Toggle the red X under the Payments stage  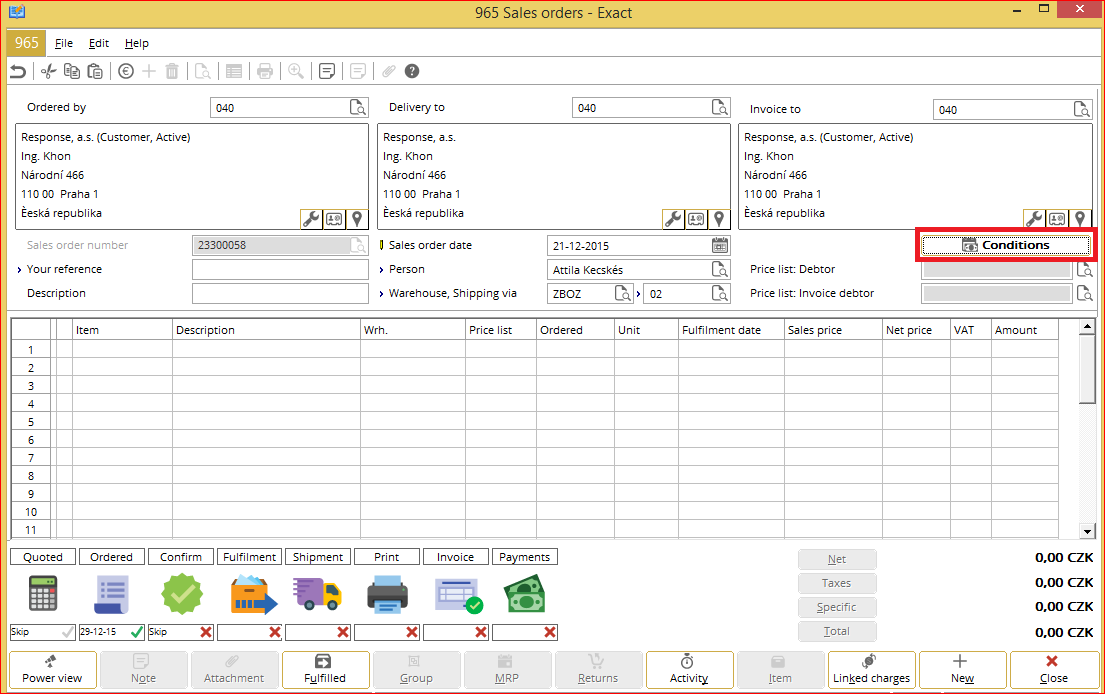[x=550, y=632]
